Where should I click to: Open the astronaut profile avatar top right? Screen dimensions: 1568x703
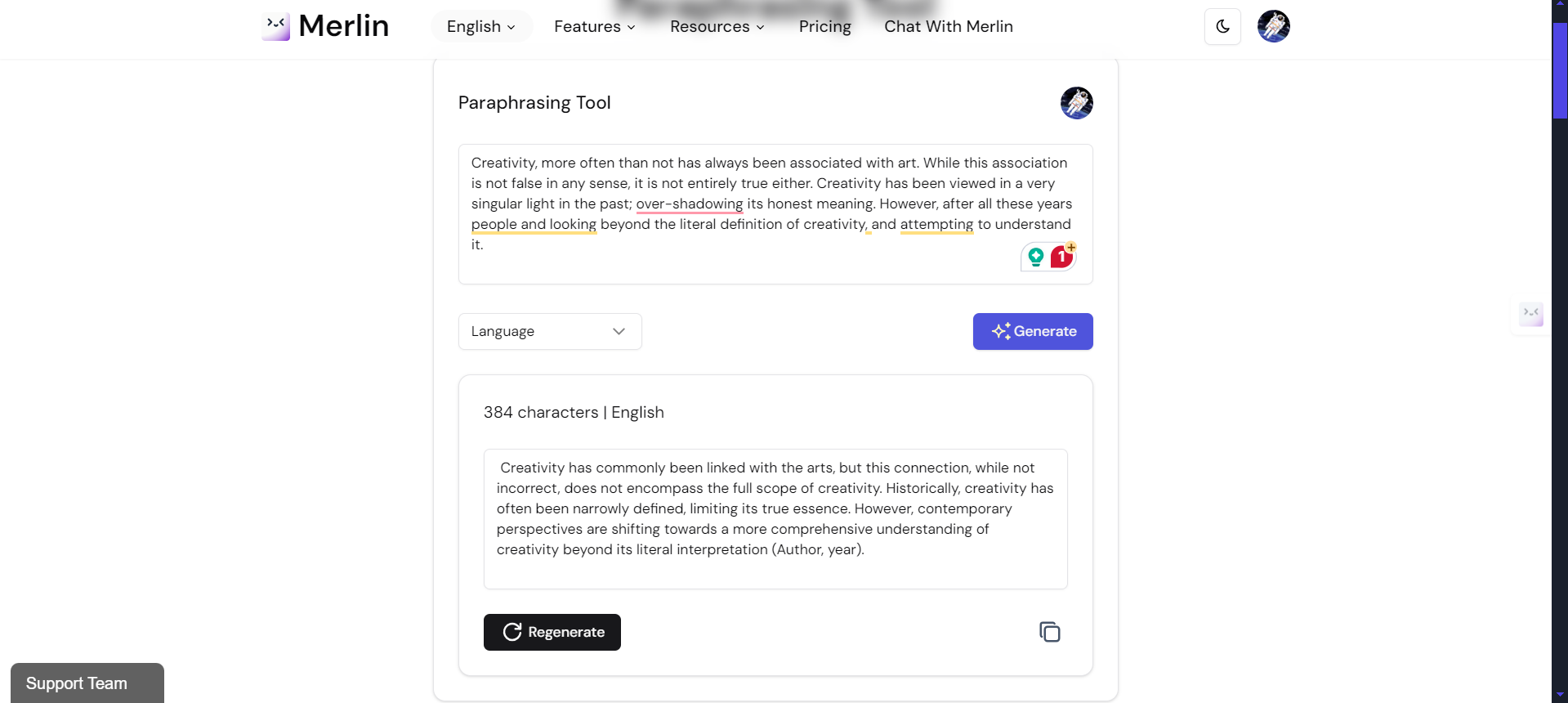1272,25
